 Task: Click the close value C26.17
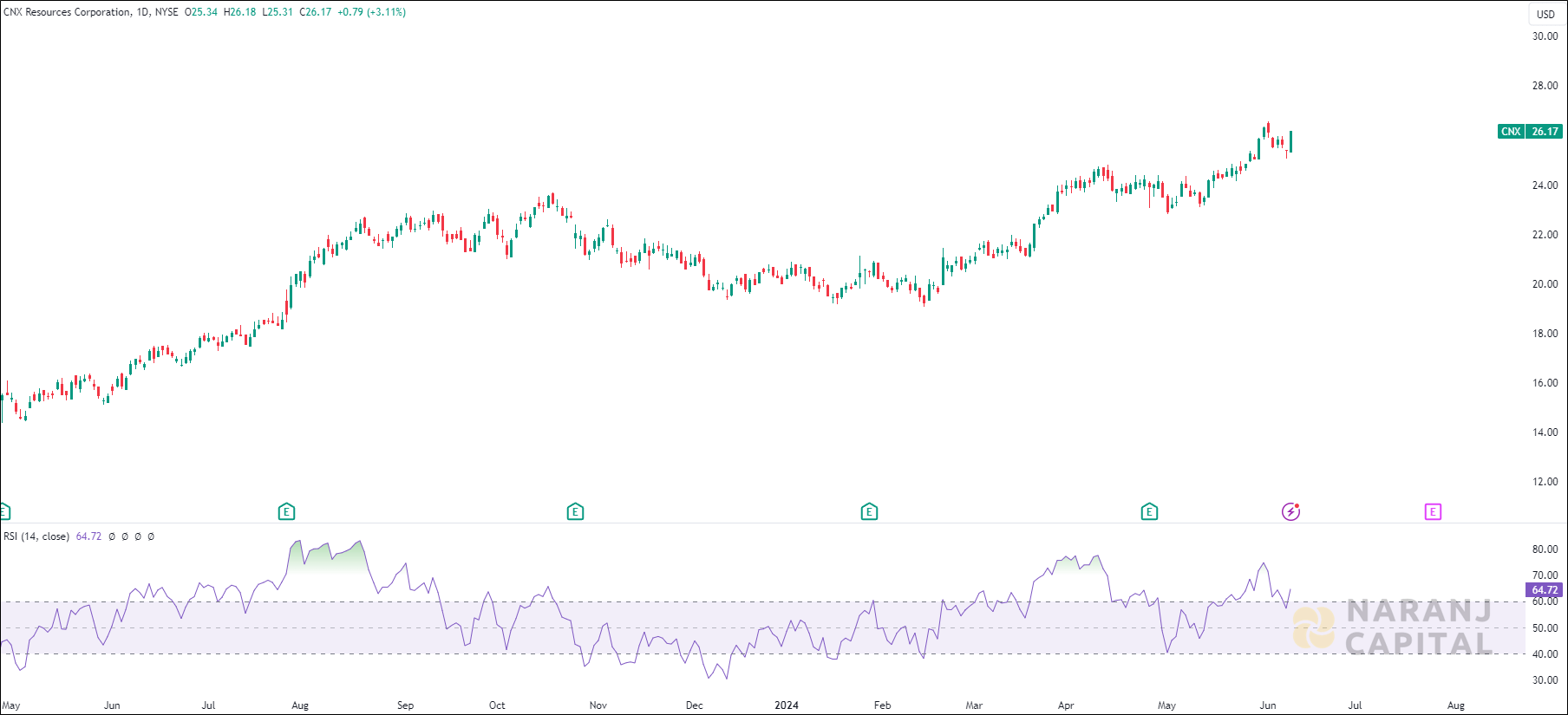(316, 12)
